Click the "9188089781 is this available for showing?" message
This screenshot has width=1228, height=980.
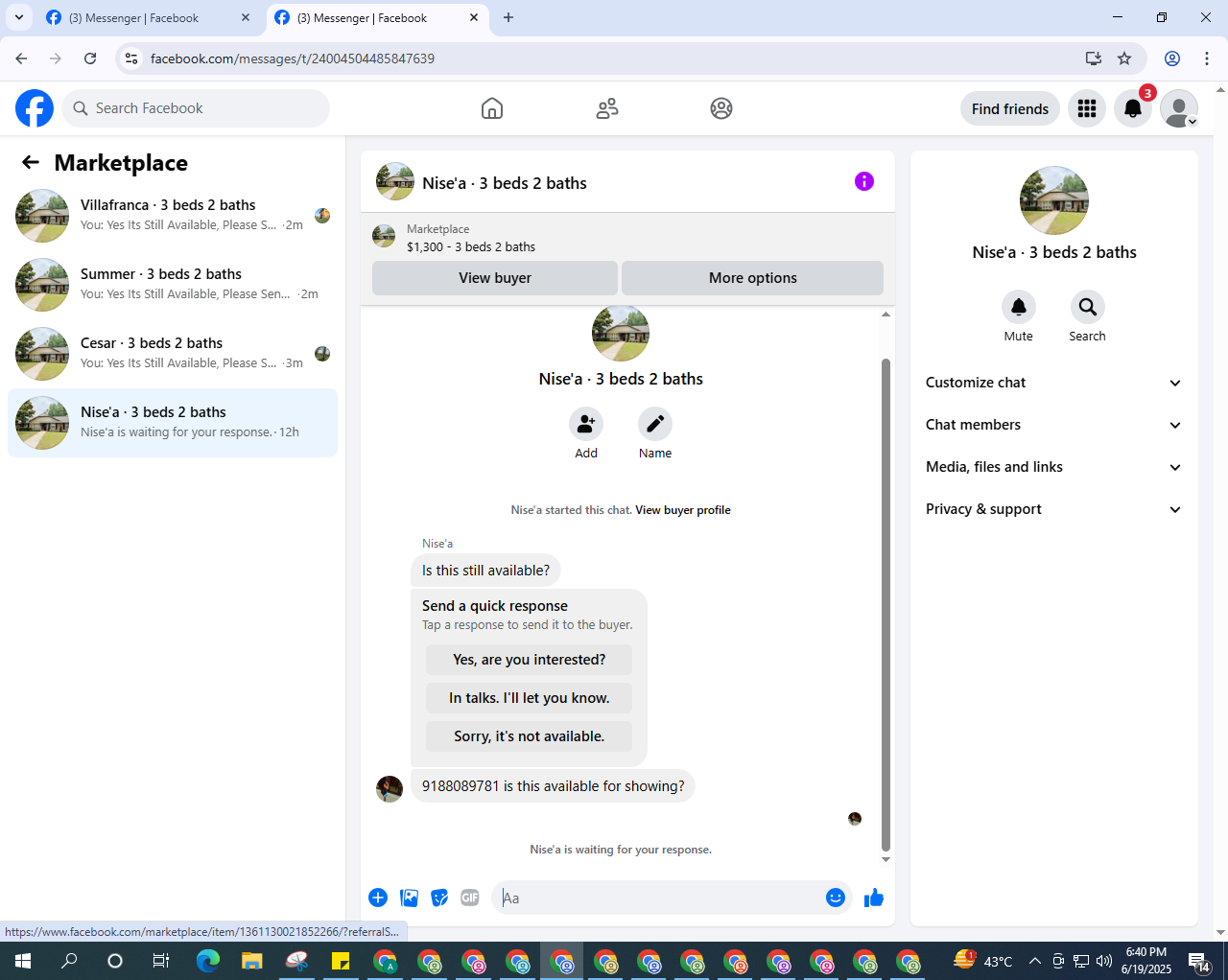pyautogui.click(x=554, y=786)
